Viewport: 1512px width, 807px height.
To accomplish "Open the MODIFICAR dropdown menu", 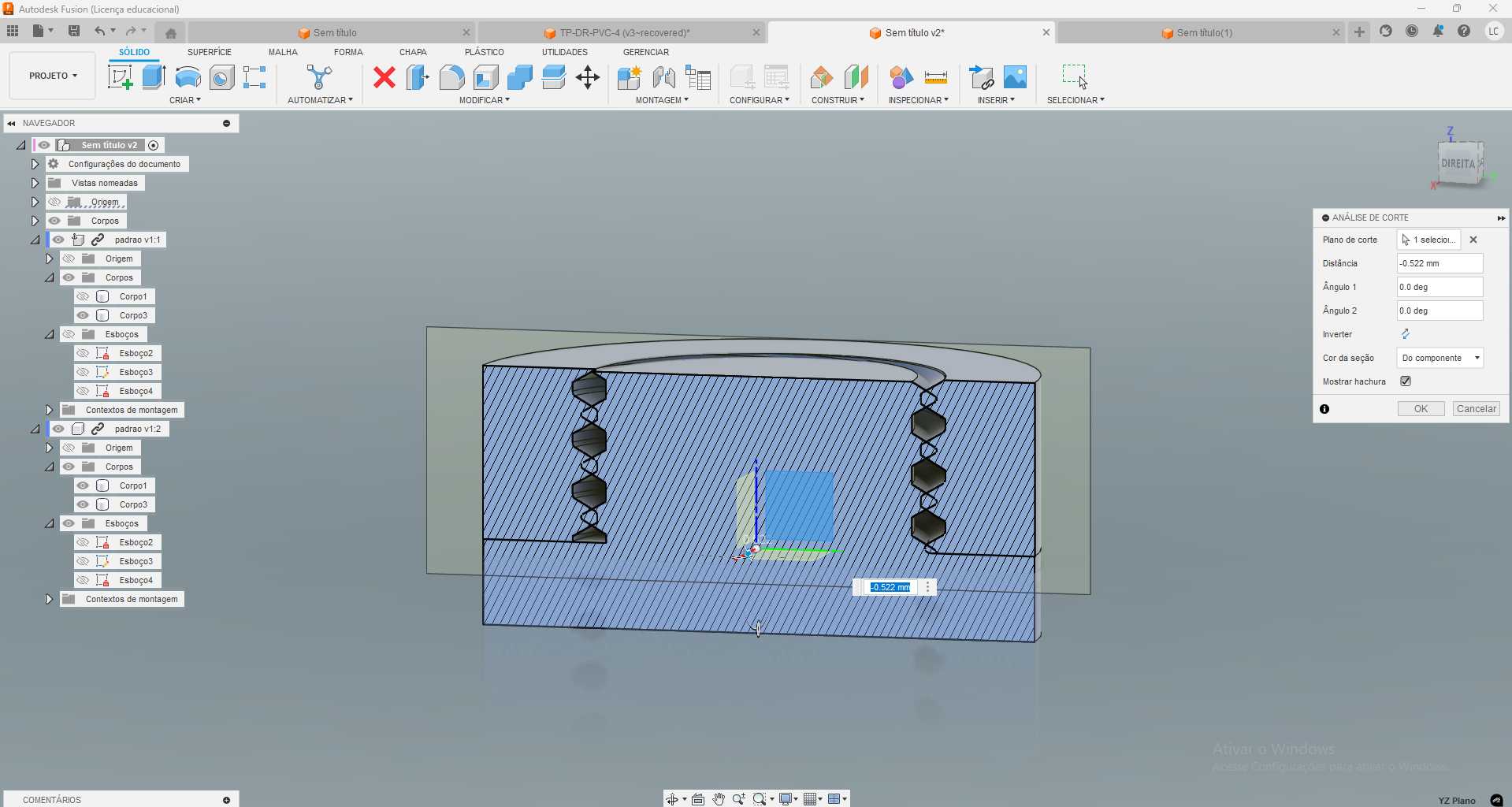I will 485,100.
